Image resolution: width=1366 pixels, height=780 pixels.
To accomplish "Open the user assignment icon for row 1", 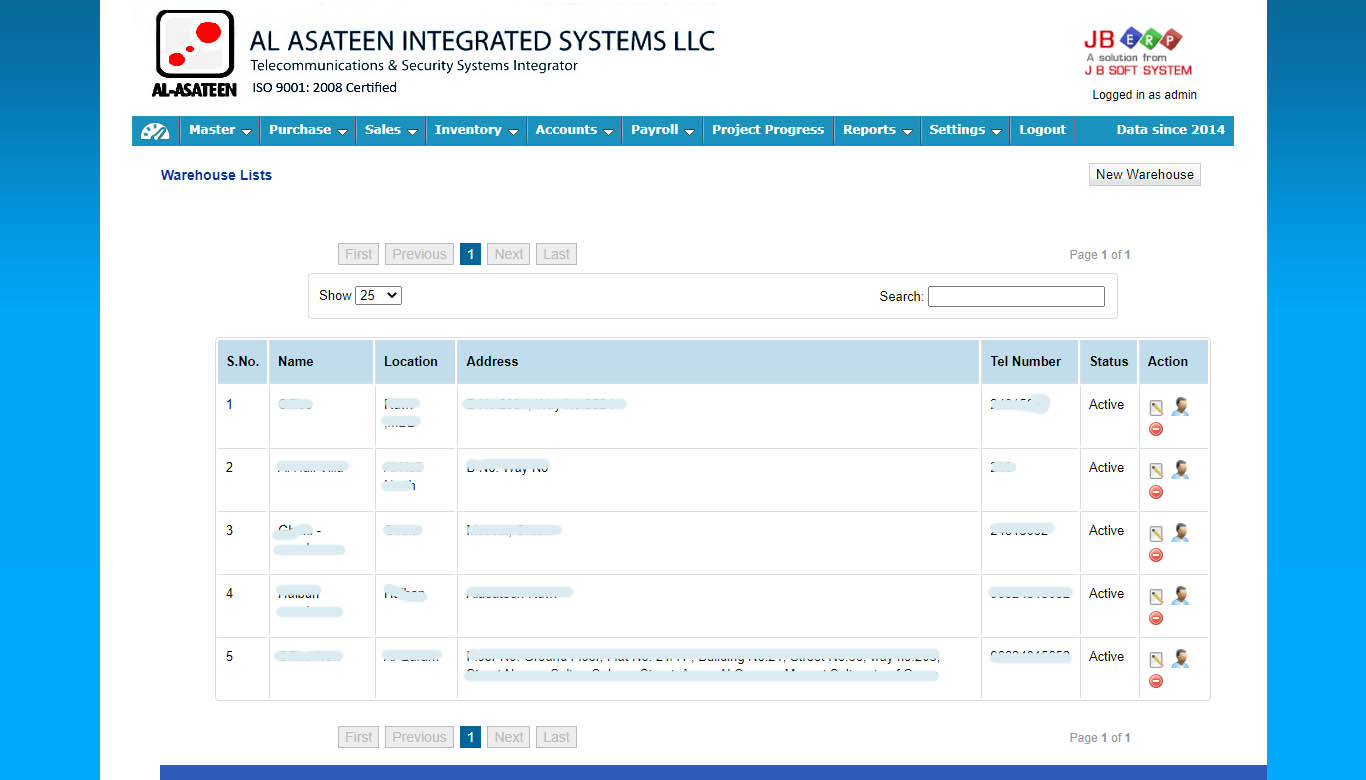I will (x=1180, y=406).
